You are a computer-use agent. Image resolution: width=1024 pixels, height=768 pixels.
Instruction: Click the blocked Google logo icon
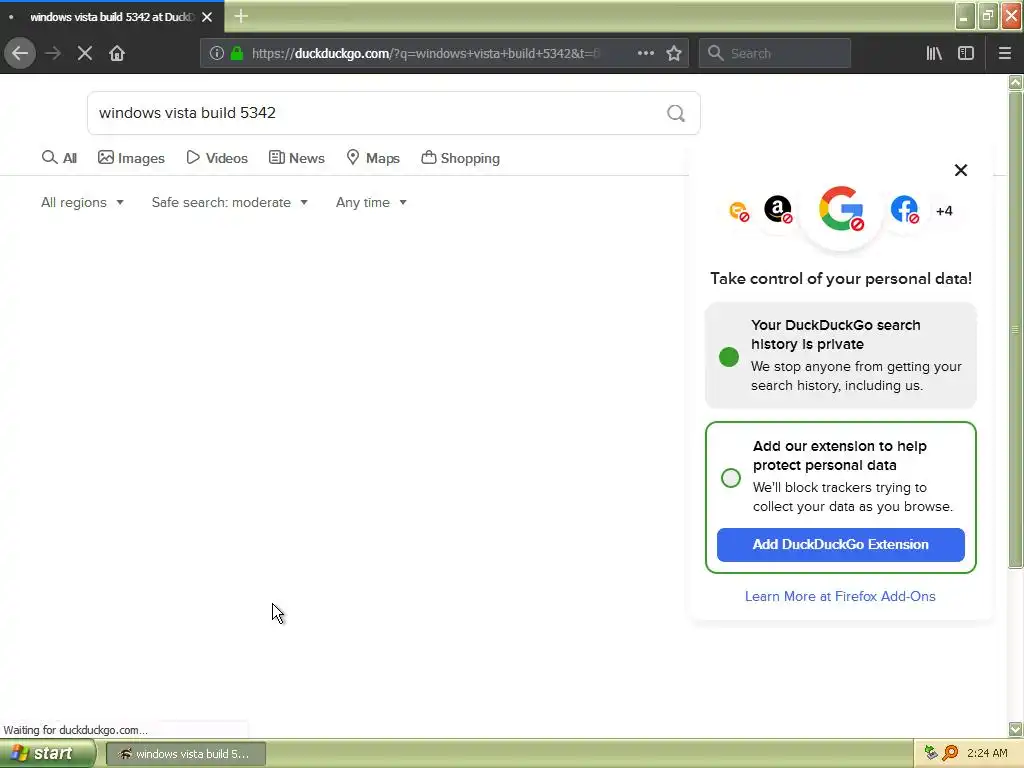[841, 209]
